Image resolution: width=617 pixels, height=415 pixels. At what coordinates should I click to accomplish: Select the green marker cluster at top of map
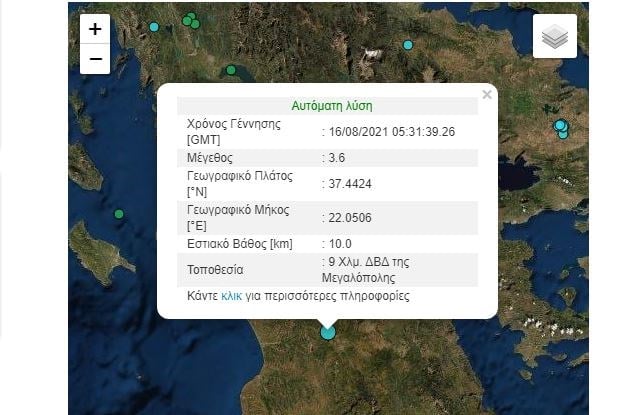[191, 21]
